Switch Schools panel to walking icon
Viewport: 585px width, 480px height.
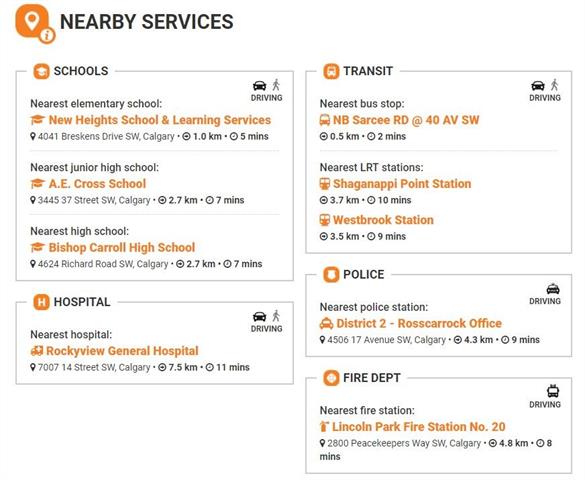pyautogui.click(x=276, y=85)
